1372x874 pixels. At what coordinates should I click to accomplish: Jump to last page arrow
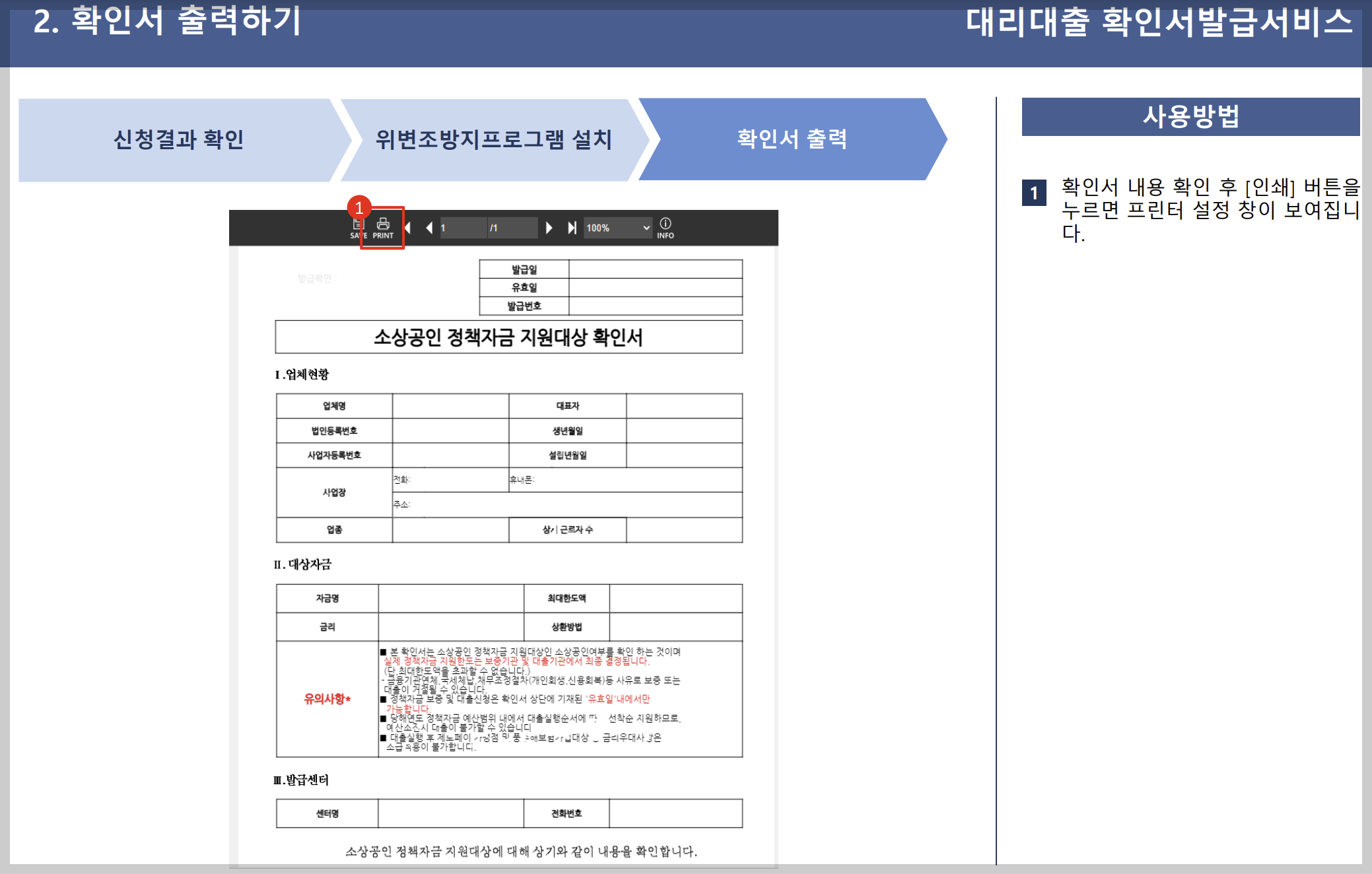pyautogui.click(x=572, y=228)
